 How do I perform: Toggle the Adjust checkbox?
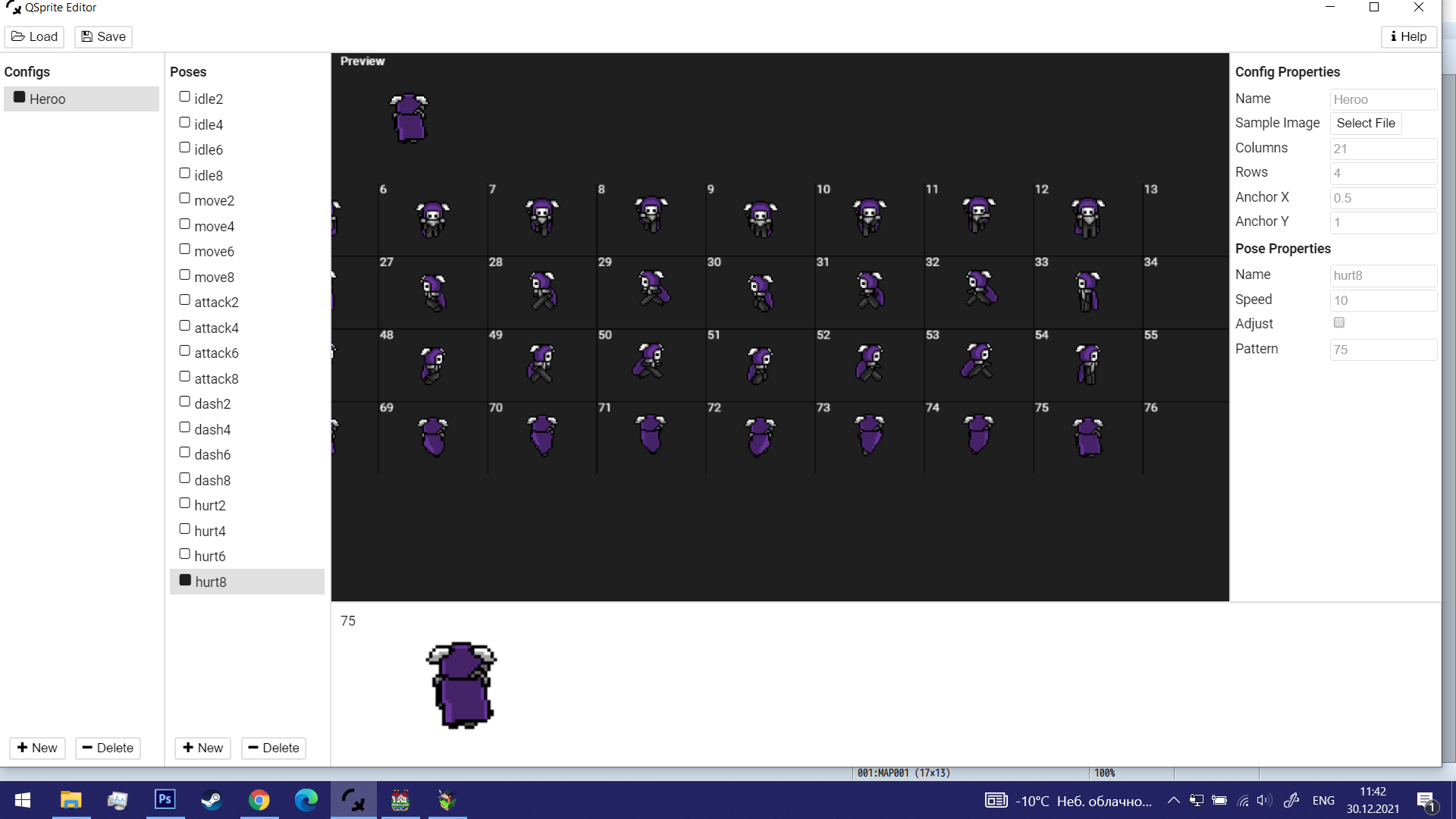1339,323
